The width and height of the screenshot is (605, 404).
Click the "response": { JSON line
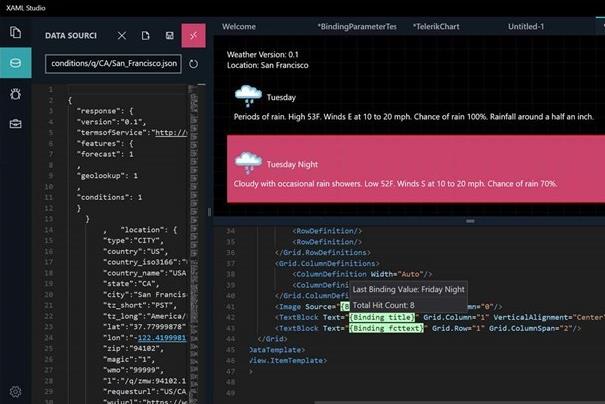[105, 111]
